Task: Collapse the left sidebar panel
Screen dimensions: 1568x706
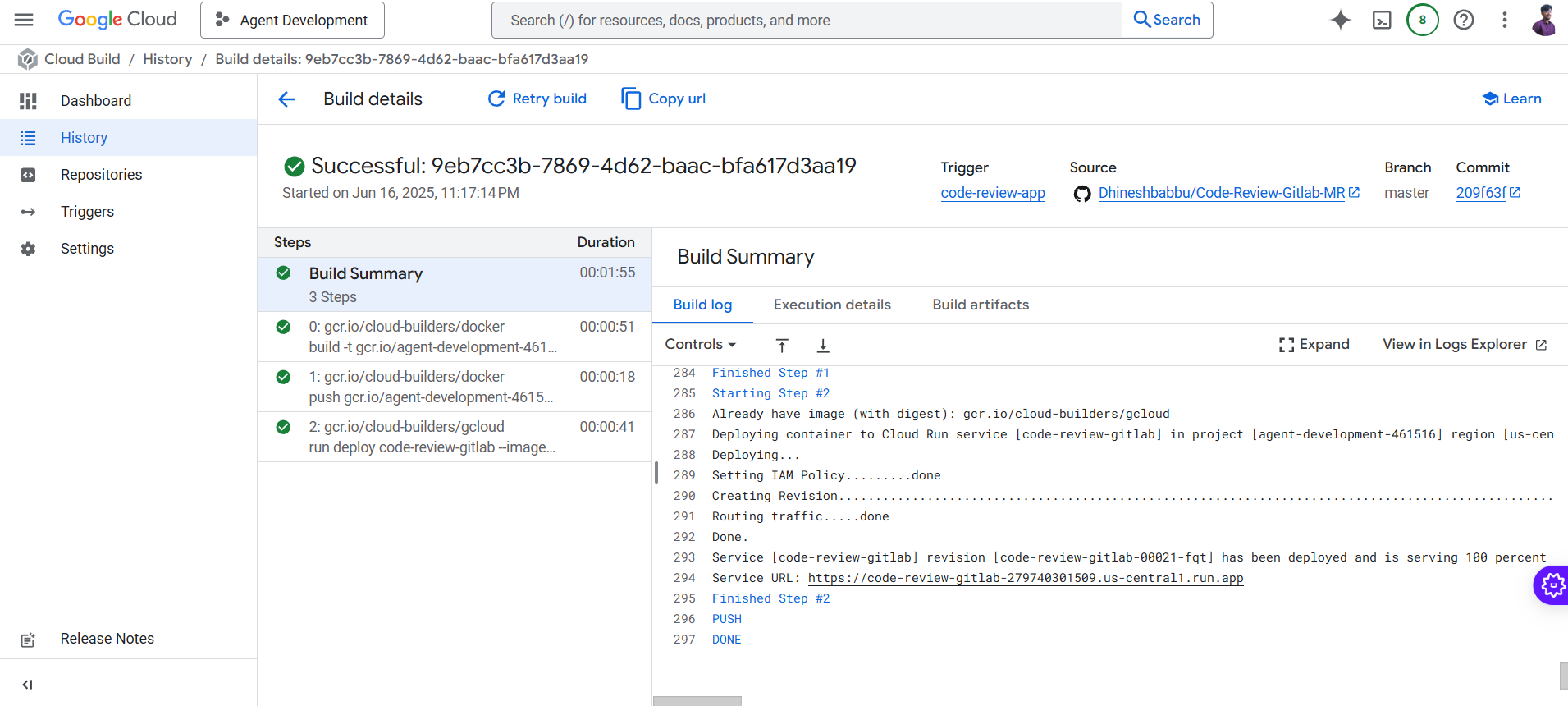Action: coord(27,685)
